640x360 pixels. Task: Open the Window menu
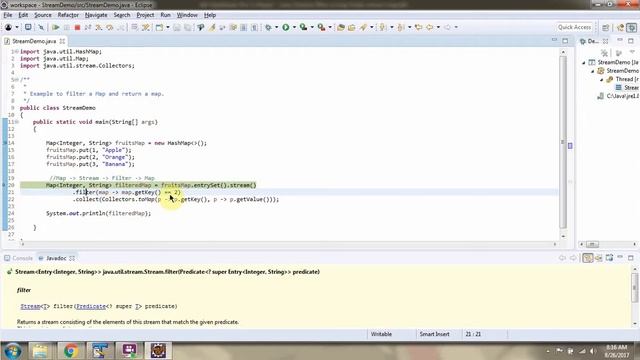tap(187, 15)
